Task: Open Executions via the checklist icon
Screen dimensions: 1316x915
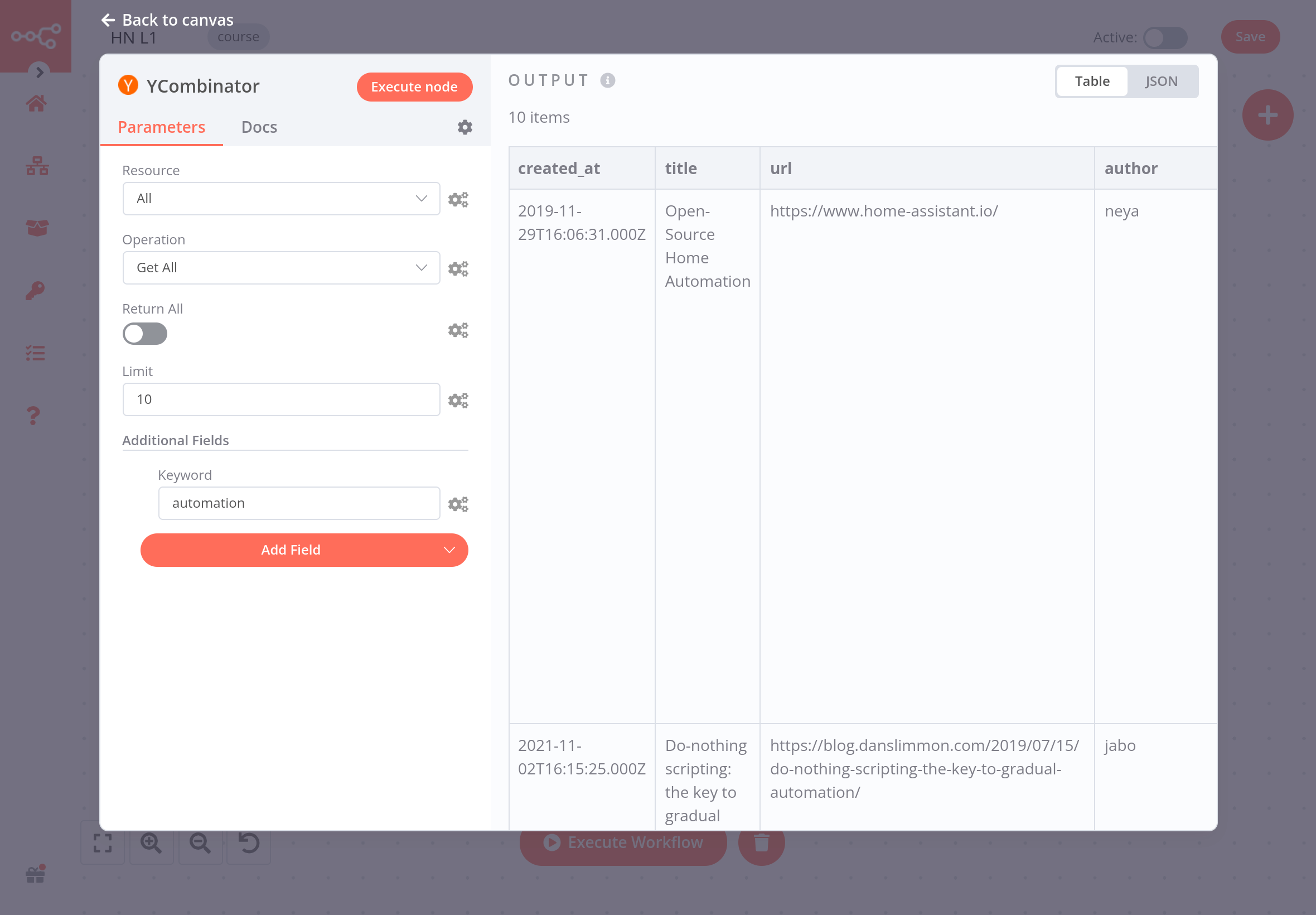Action: pyautogui.click(x=36, y=353)
